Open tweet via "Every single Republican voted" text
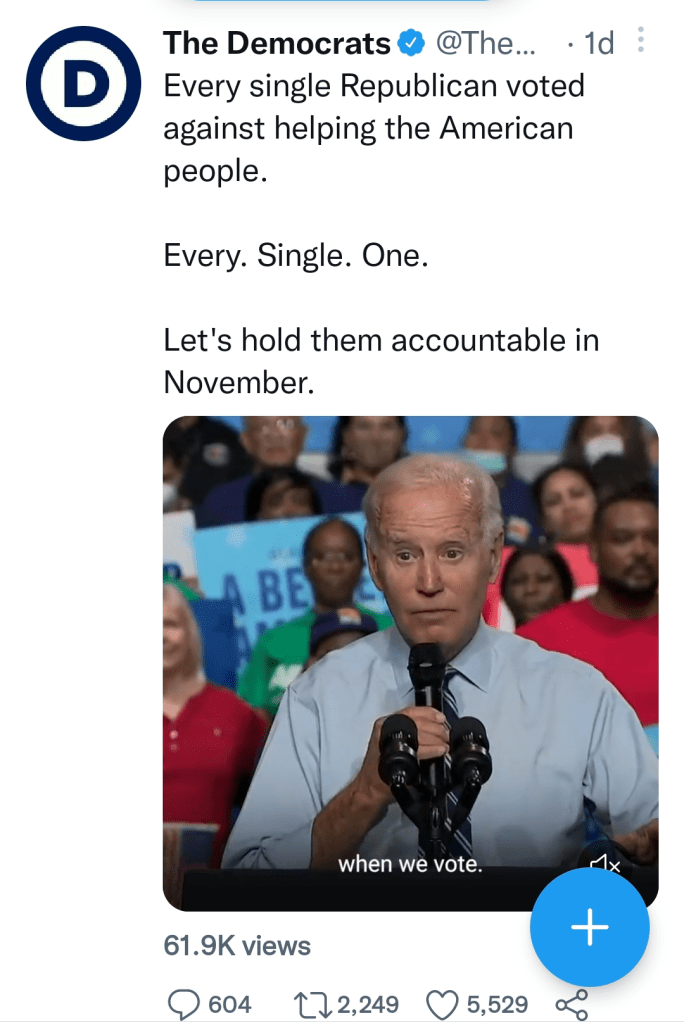The width and height of the screenshot is (684, 1023). pyautogui.click(x=373, y=87)
